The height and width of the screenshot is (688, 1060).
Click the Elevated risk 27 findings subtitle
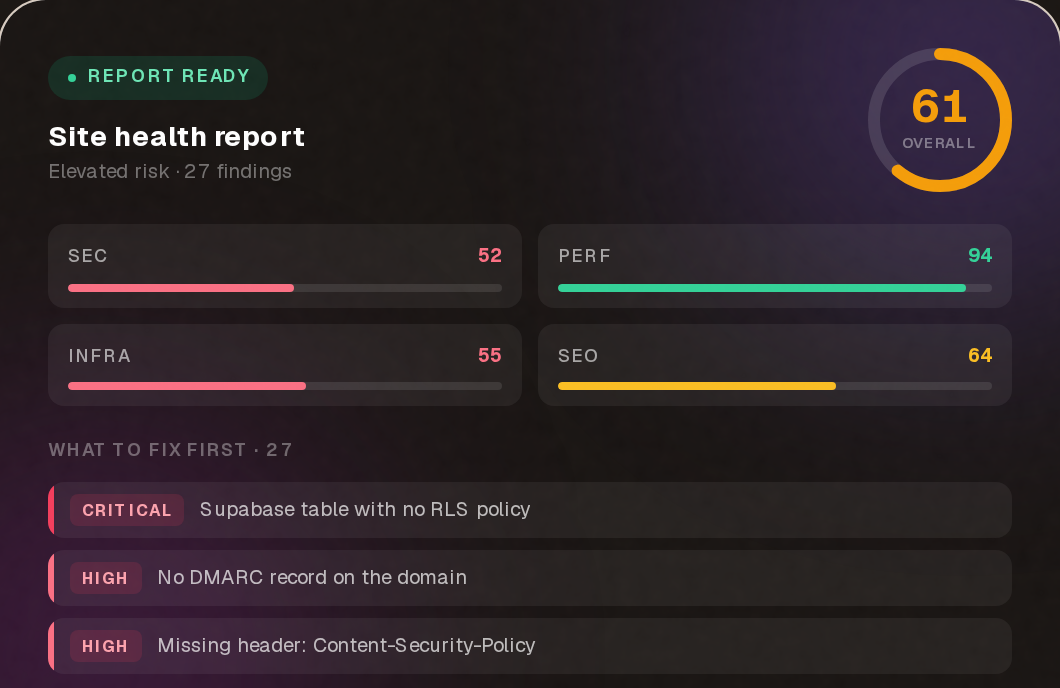170,172
